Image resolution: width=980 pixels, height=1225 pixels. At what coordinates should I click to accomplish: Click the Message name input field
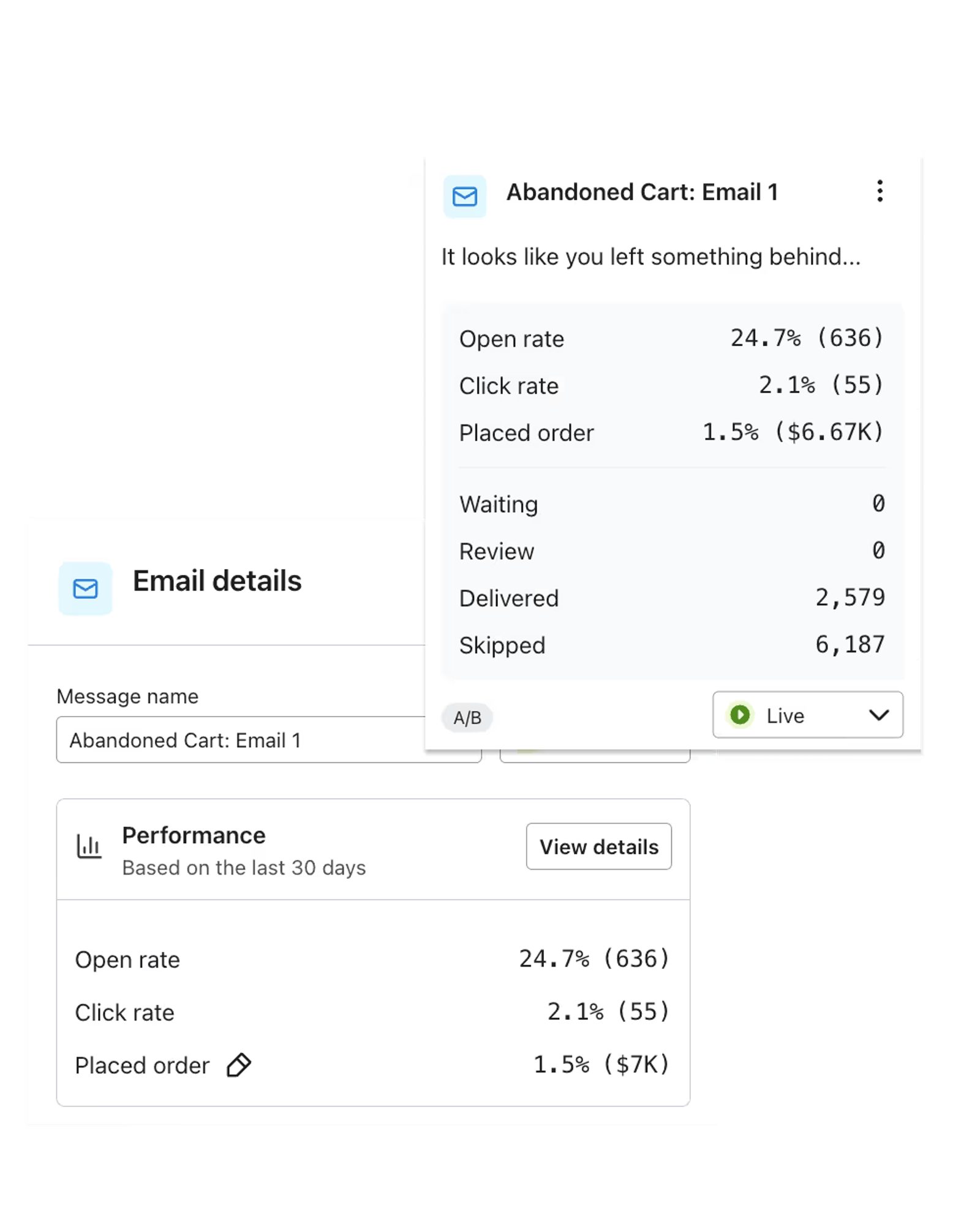point(269,740)
